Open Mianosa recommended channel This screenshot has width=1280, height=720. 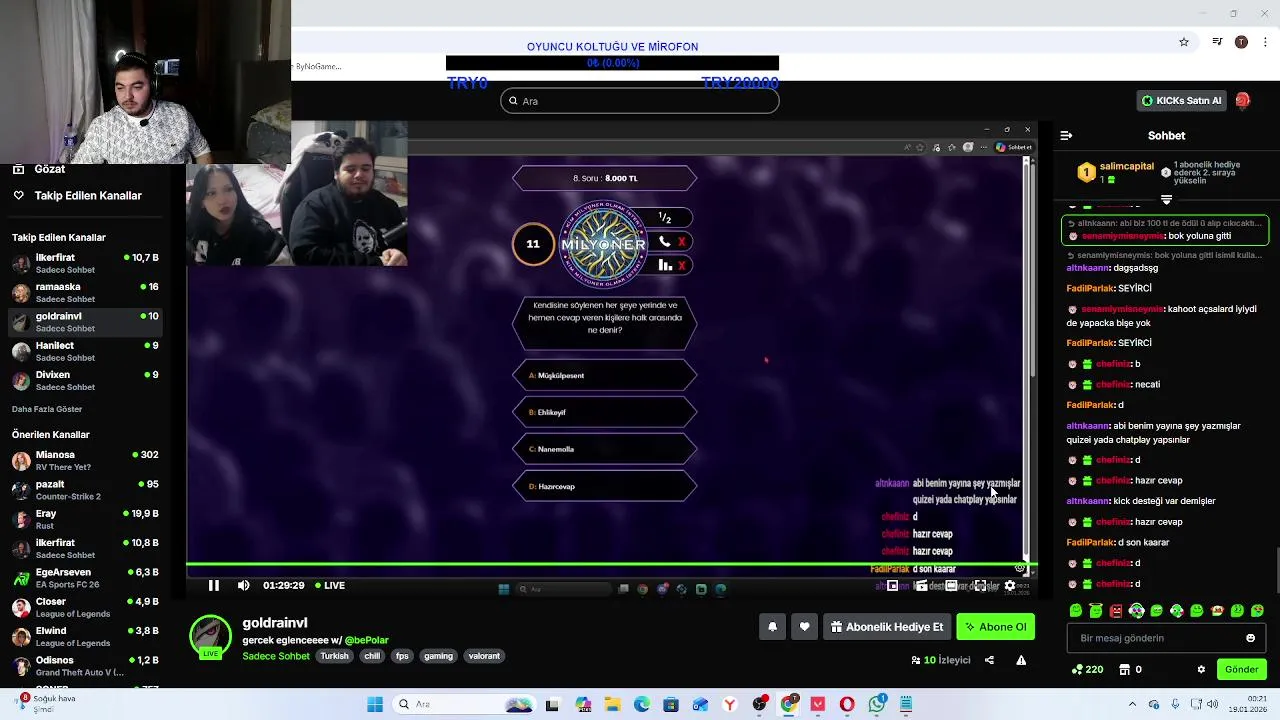point(87,460)
